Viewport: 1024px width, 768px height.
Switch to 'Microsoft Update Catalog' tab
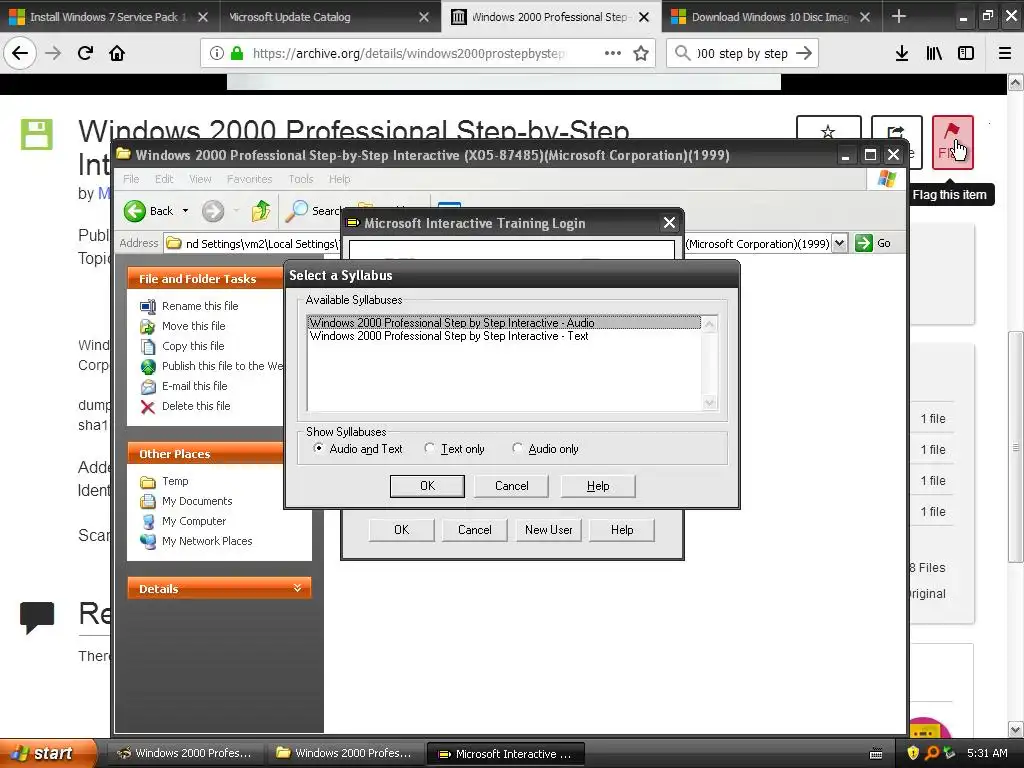pos(330,17)
